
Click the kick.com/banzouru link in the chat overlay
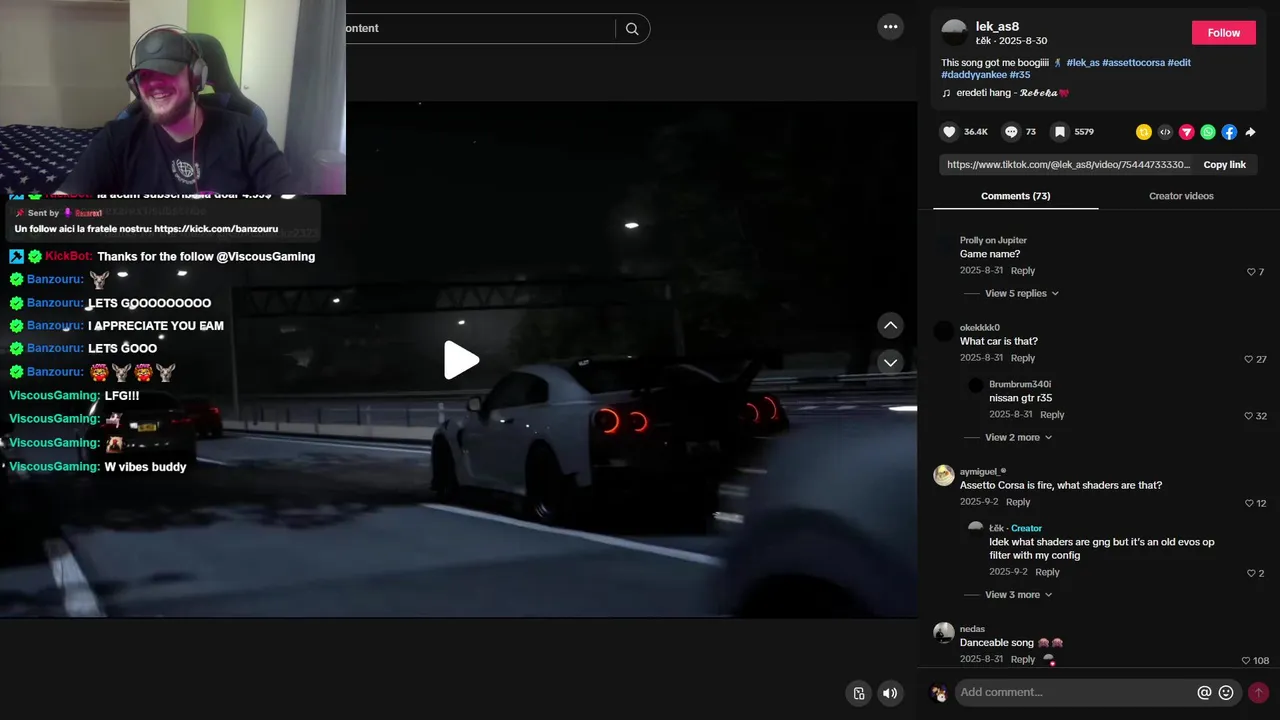click(x=216, y=229)
